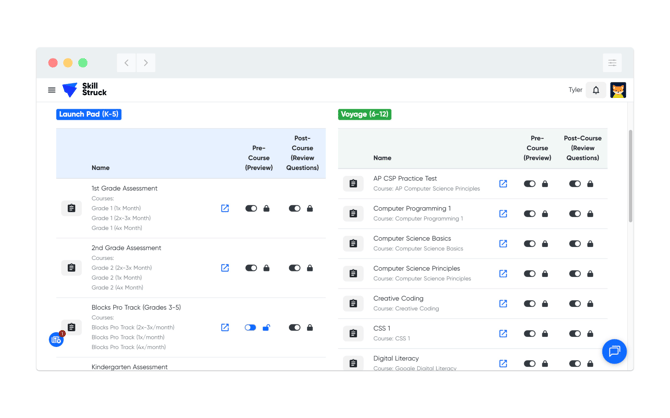Open the fox avatar profile menu
Screen dimensions: 670x418
point(618,90)
